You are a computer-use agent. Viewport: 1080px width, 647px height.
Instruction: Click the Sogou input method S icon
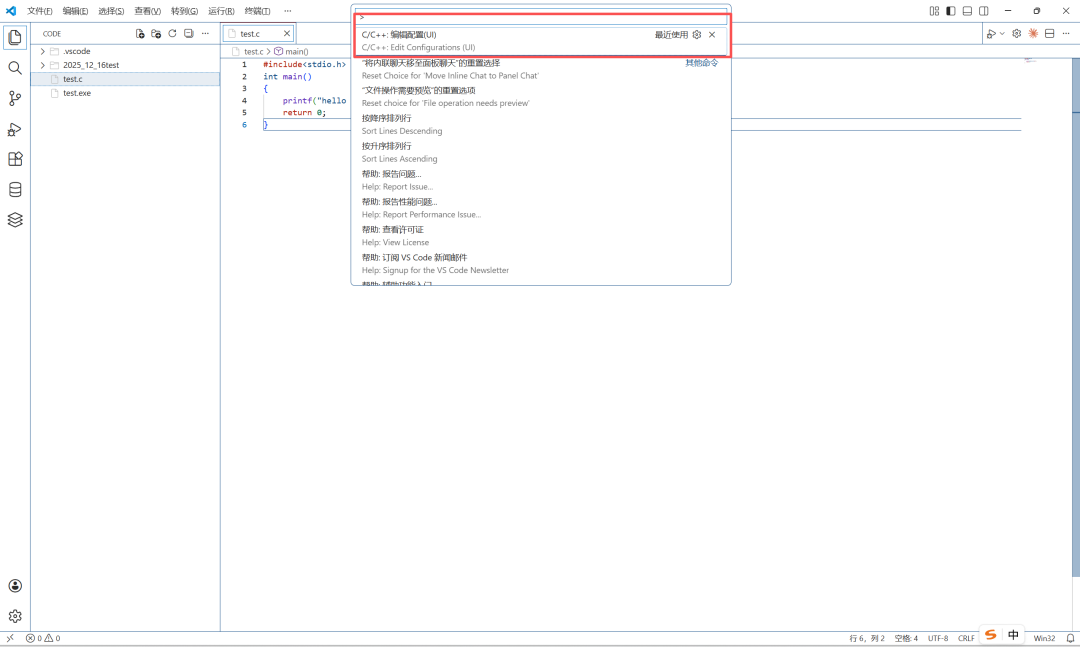(990, 635)
